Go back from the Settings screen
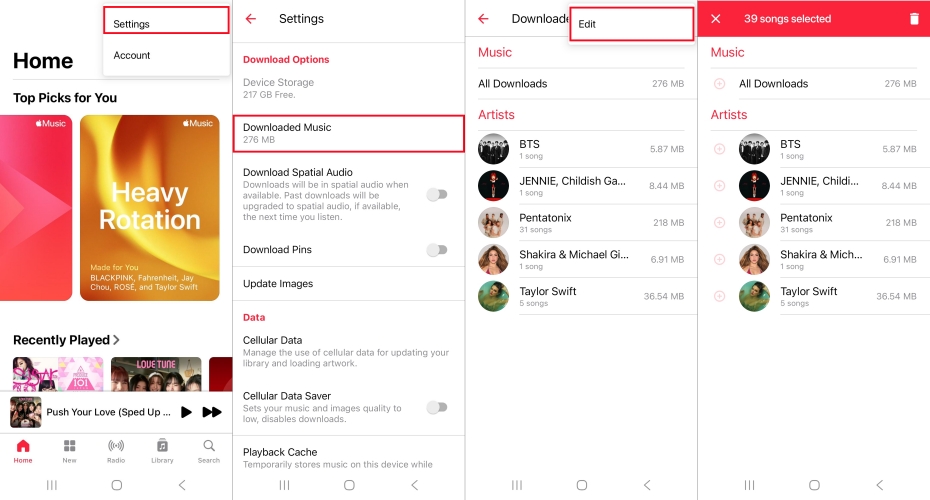930x500 pixels. tap(251, 19)
